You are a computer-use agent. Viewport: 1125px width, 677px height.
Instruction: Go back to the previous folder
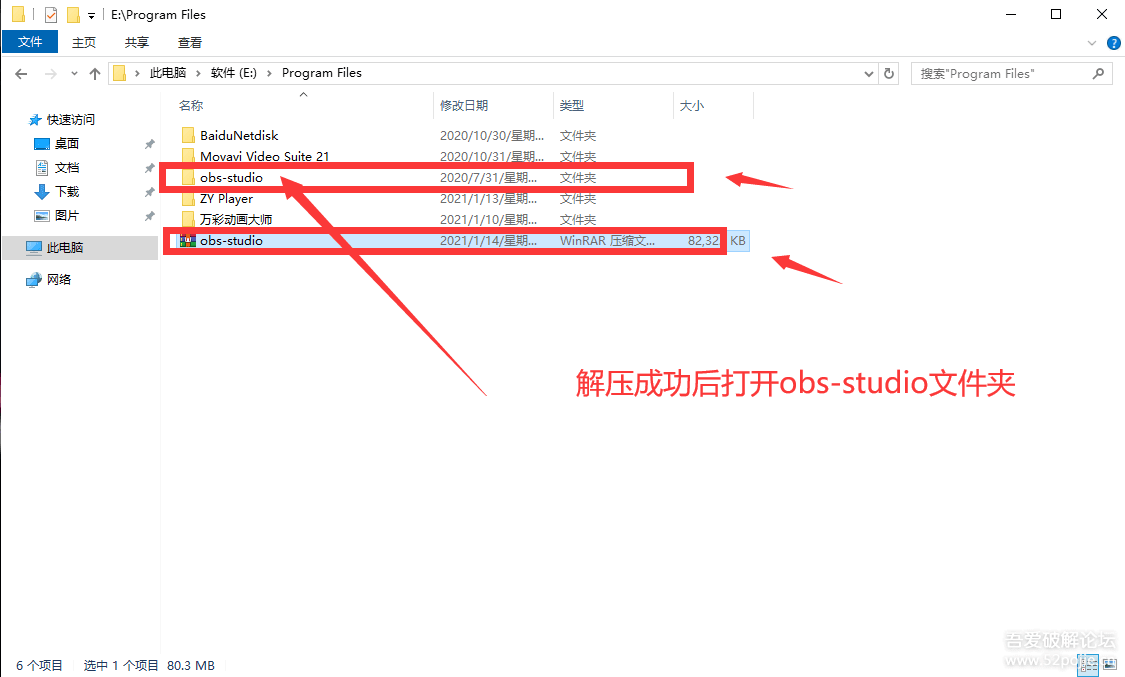pos(21,74)
